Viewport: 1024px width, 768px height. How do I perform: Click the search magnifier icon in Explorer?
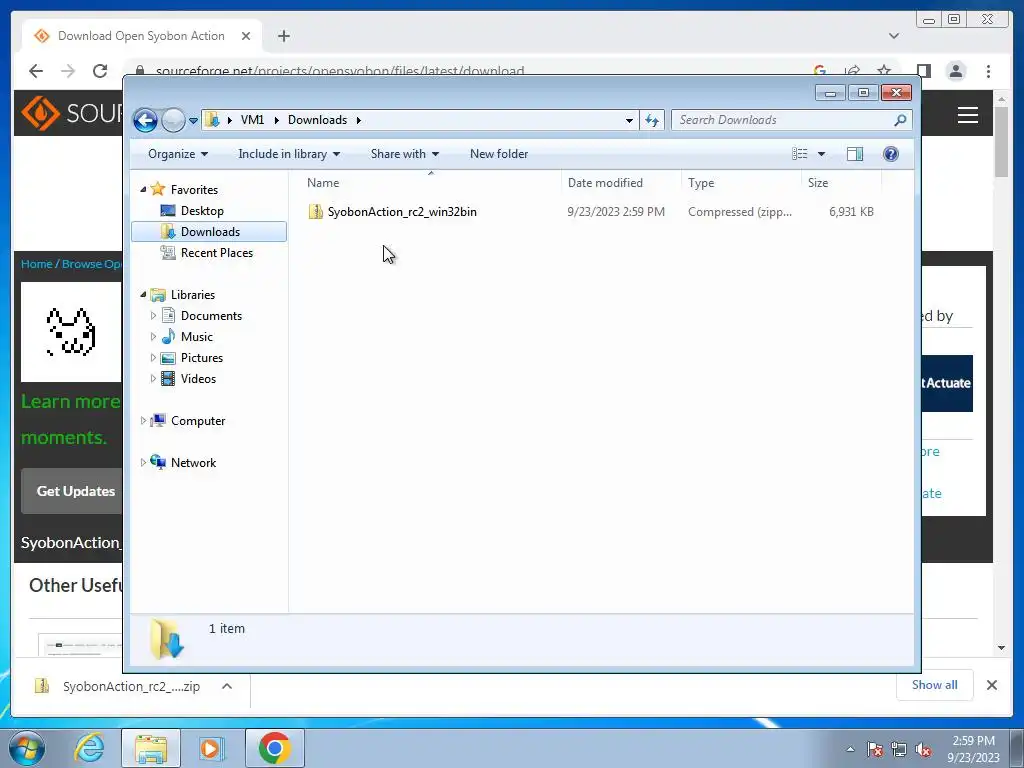[x=900, y=120]
